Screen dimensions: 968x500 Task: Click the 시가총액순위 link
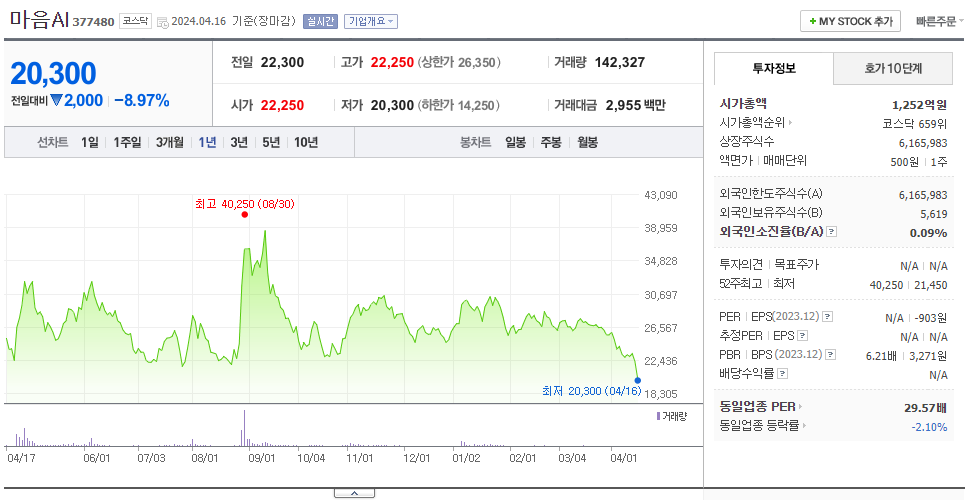tap(752, 123)
